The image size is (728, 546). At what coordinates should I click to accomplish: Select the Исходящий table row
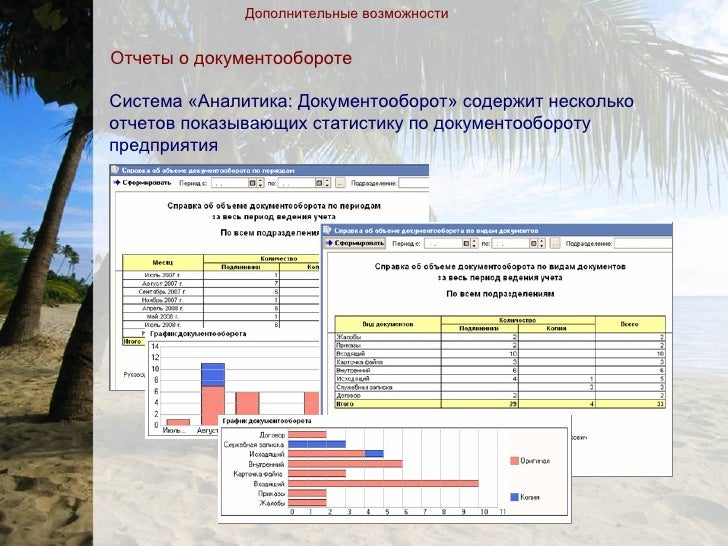[x=500, y=378]
